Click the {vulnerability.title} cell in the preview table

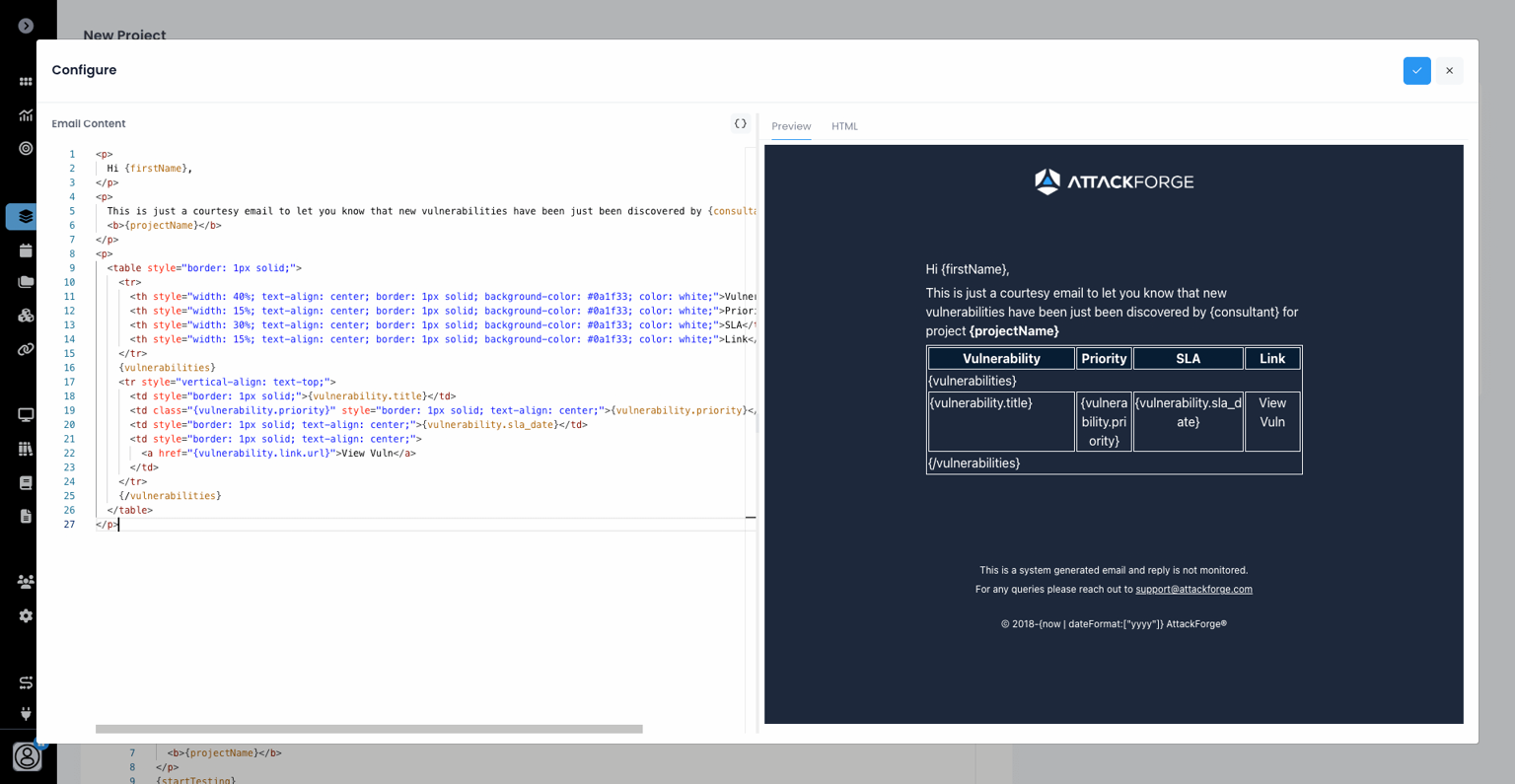pos(1001,422)
